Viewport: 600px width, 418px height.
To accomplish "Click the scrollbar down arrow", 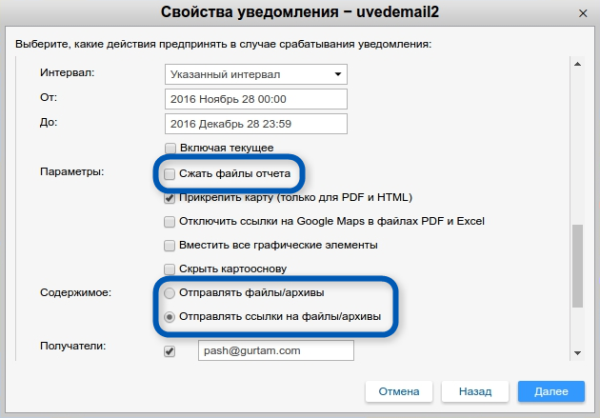I will coord(577,353).
